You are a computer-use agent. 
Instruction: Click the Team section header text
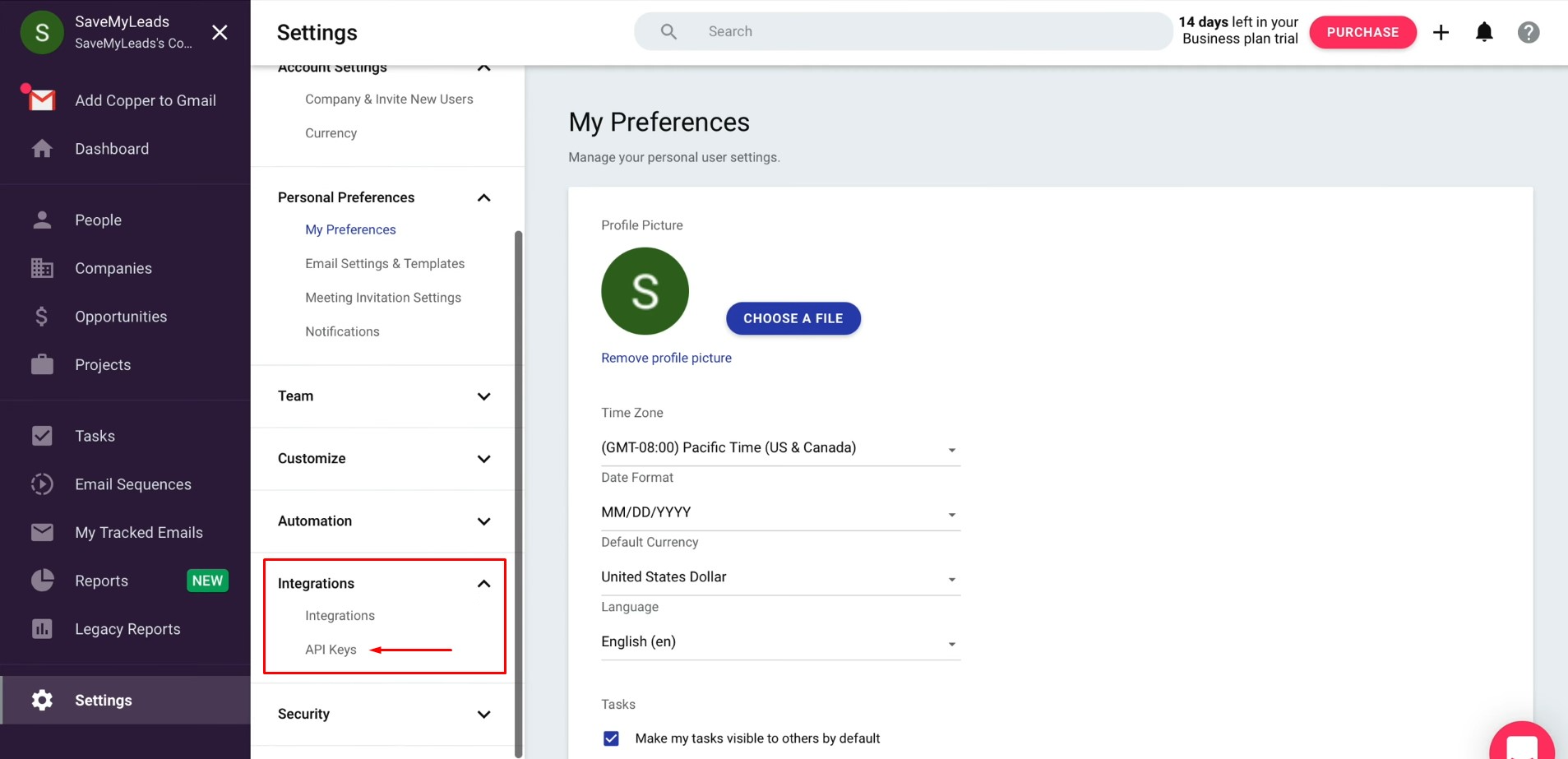295,396
